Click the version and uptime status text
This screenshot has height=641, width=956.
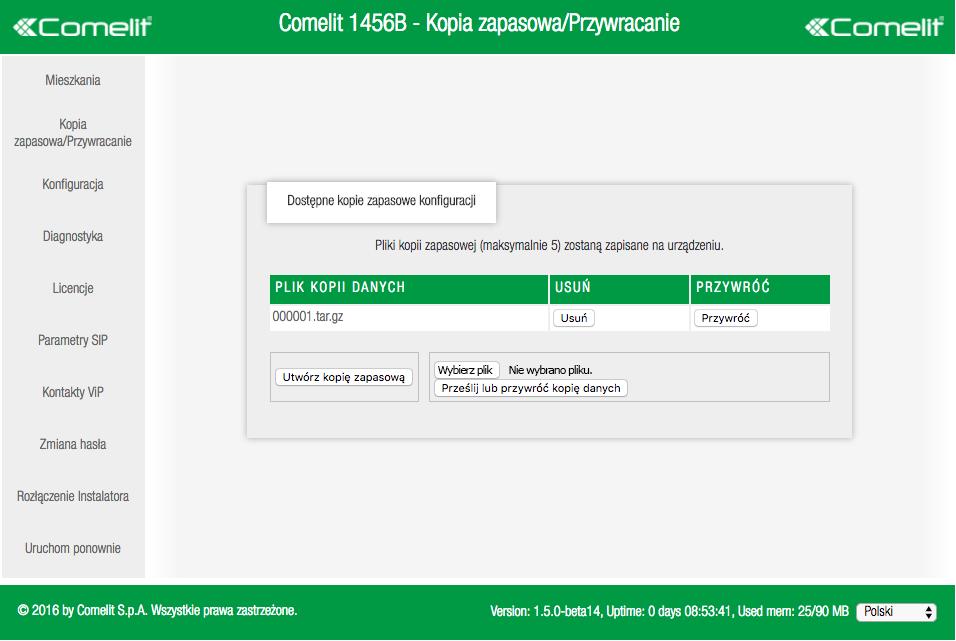click(x=669, y=611)
